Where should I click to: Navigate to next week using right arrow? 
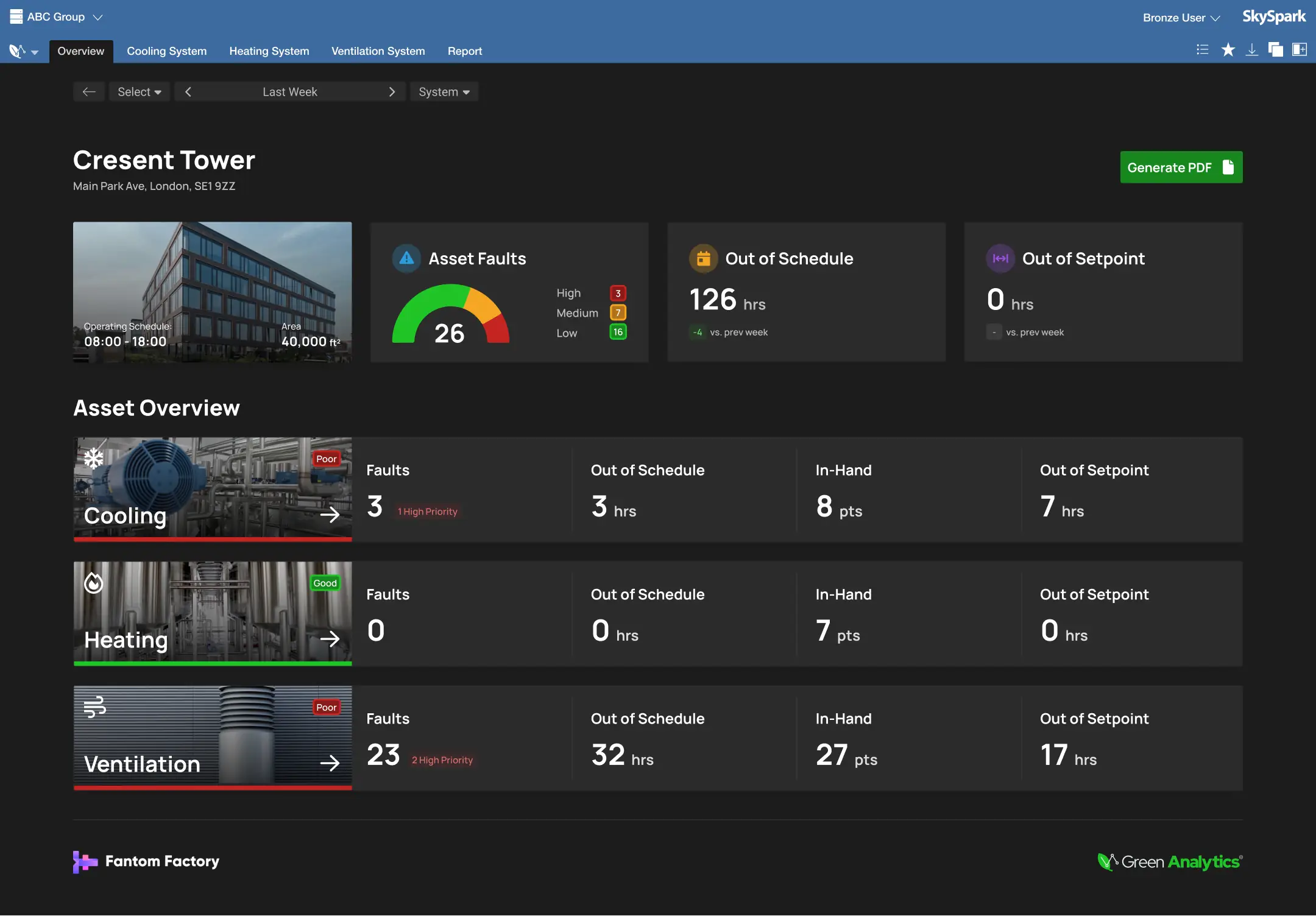[x=392, y=91]
